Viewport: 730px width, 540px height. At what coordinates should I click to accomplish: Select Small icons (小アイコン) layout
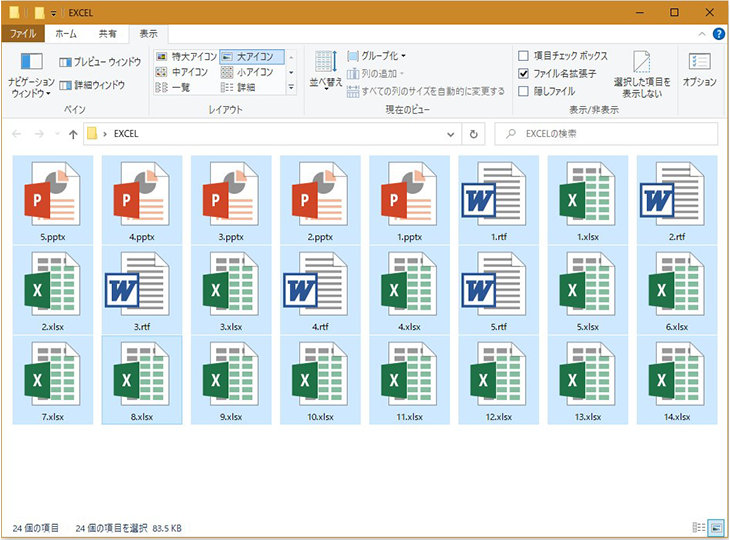[247, 72]
